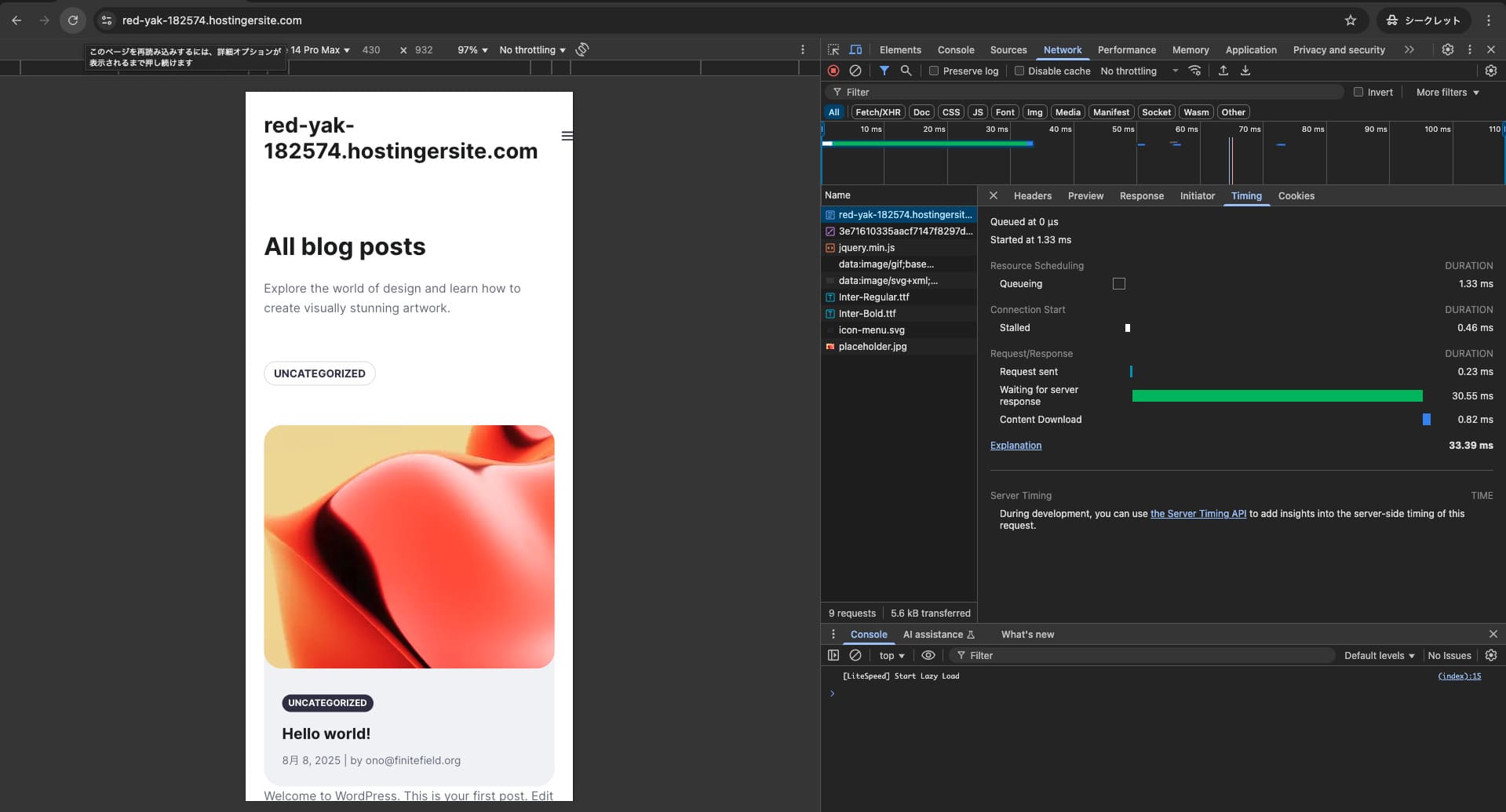Click the Explanation link
Screen dimensions: 1506x812
click(1016, 445)
